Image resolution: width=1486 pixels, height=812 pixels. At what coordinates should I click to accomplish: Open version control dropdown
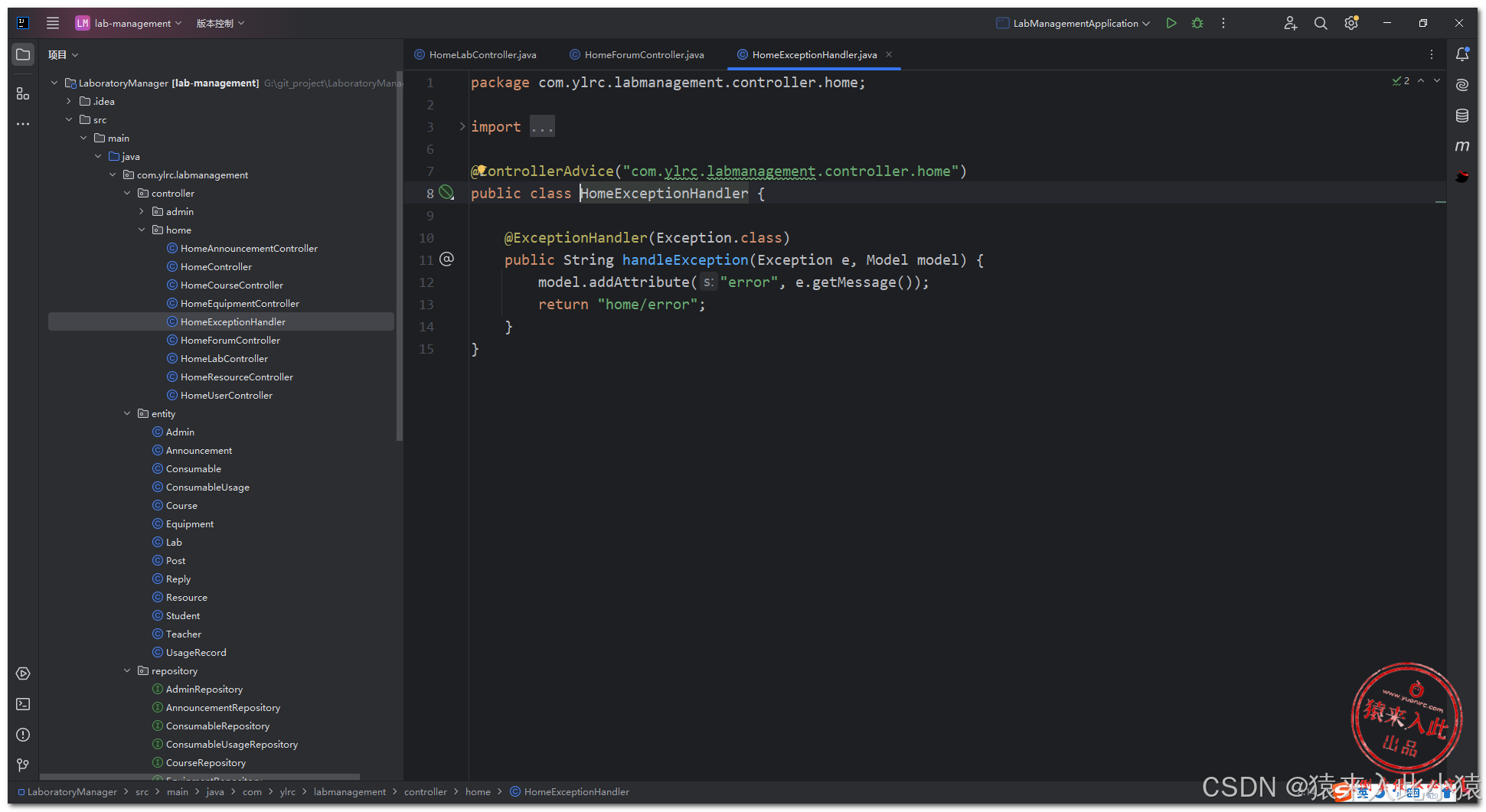[x=220, y=23]
